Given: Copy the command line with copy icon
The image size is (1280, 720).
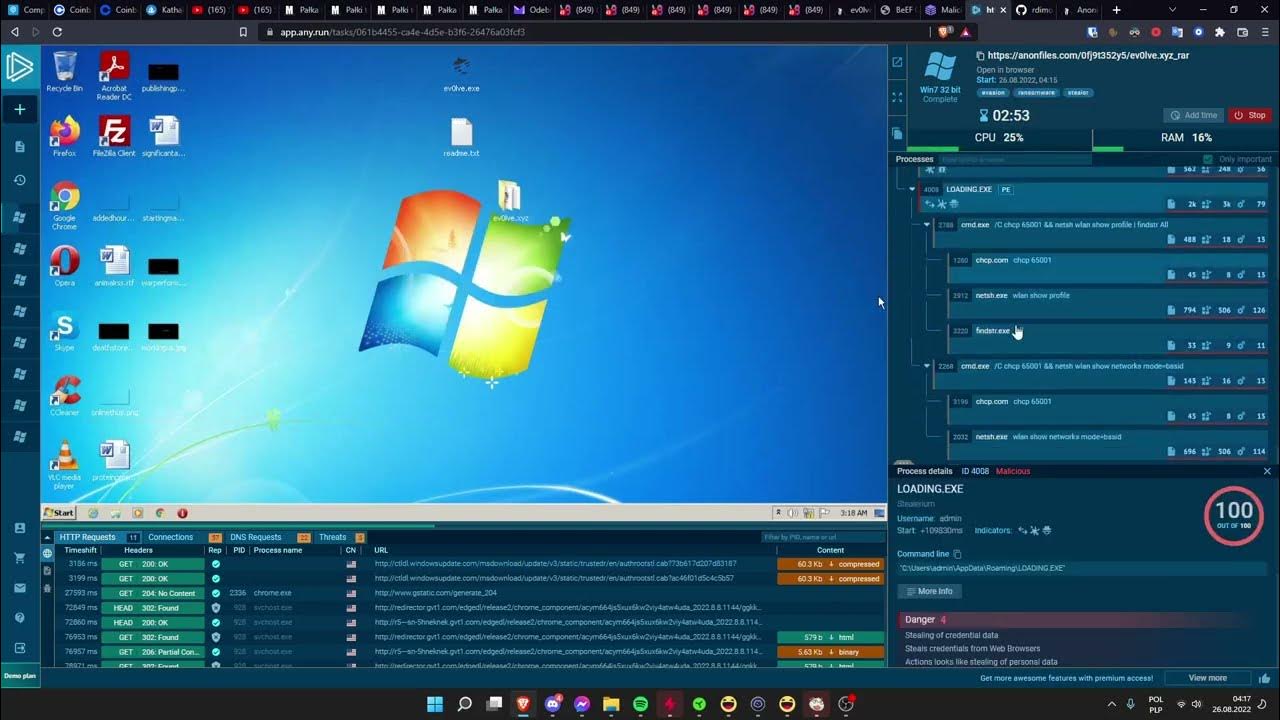Looking at the screenshot, I should click(957, 554).
